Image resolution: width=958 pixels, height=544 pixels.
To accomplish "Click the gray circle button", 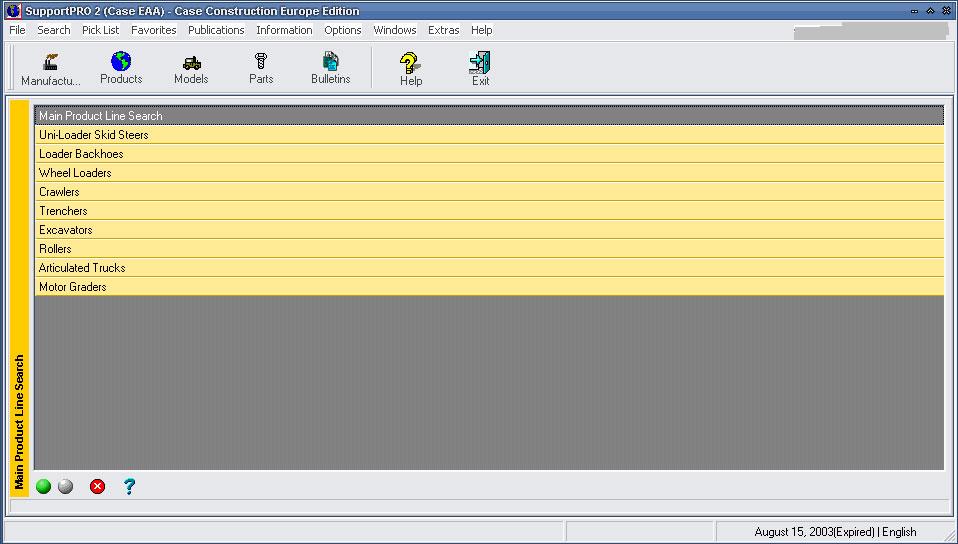I will click(65, 487).
